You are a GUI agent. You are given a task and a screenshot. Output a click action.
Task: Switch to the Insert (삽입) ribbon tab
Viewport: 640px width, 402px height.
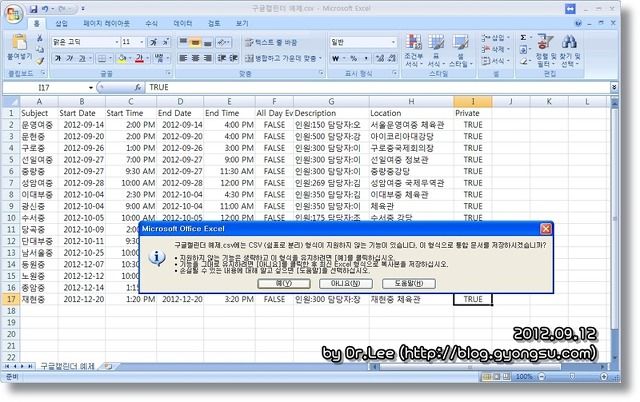(62, 24)
